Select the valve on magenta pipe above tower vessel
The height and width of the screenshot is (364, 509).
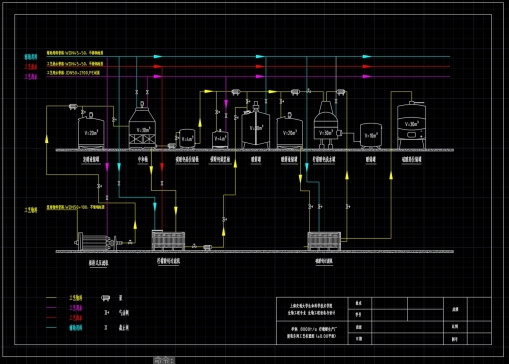[x=147, y=92]
